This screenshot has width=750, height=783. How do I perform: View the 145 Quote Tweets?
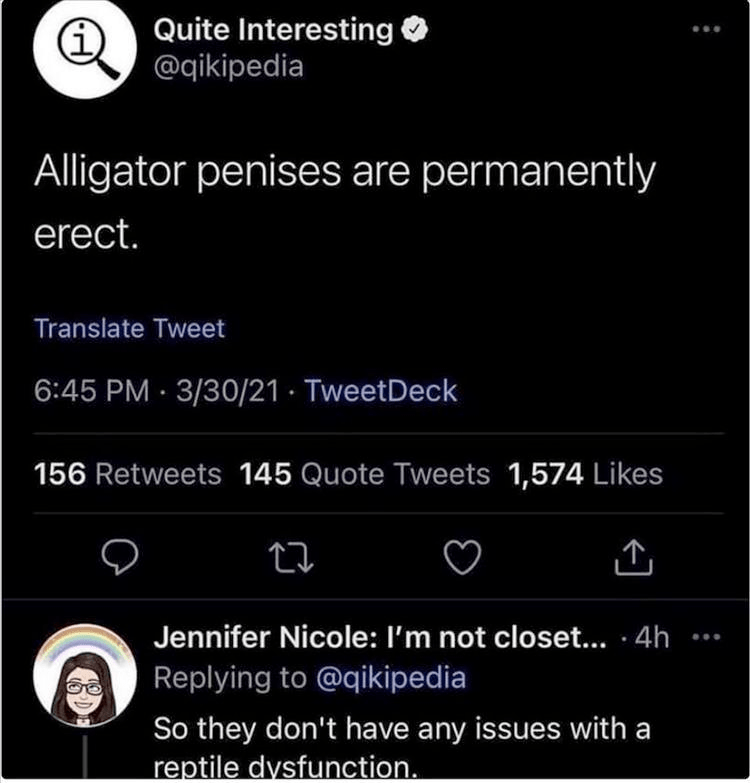(365, 473)
